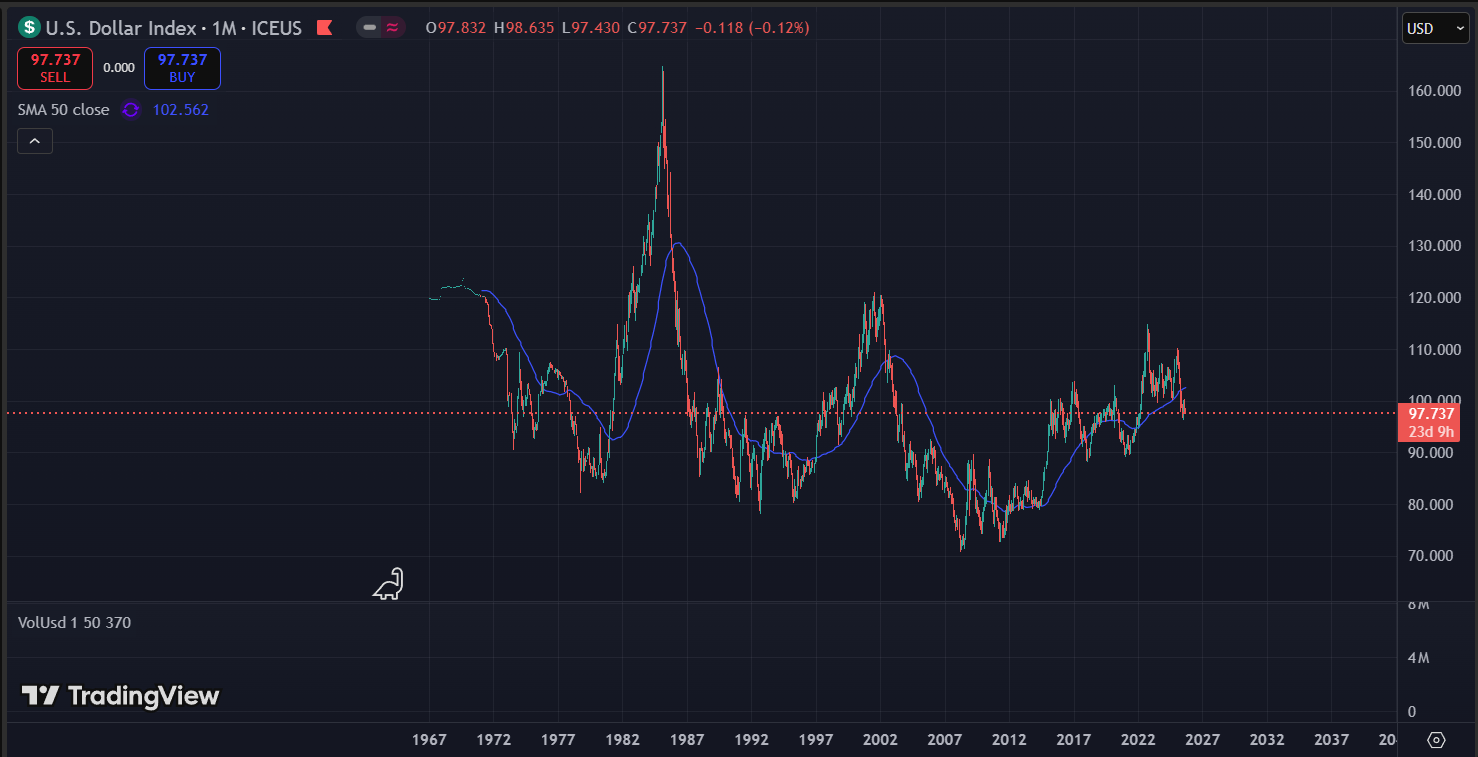Click the 4M volume axis label

[x=1418, y=658]
